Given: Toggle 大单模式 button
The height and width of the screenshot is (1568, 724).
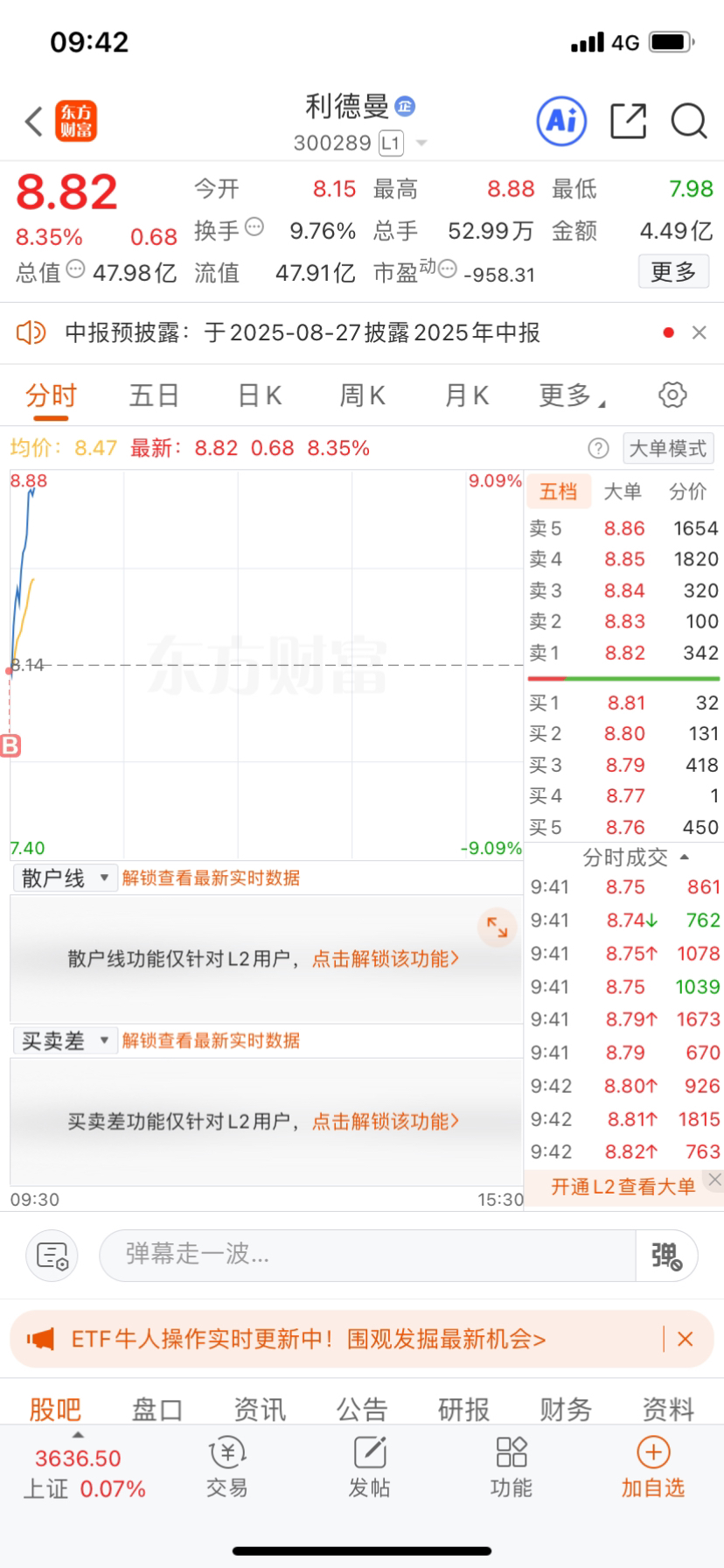Looking at the screenshot, I should tap(668, 449).
